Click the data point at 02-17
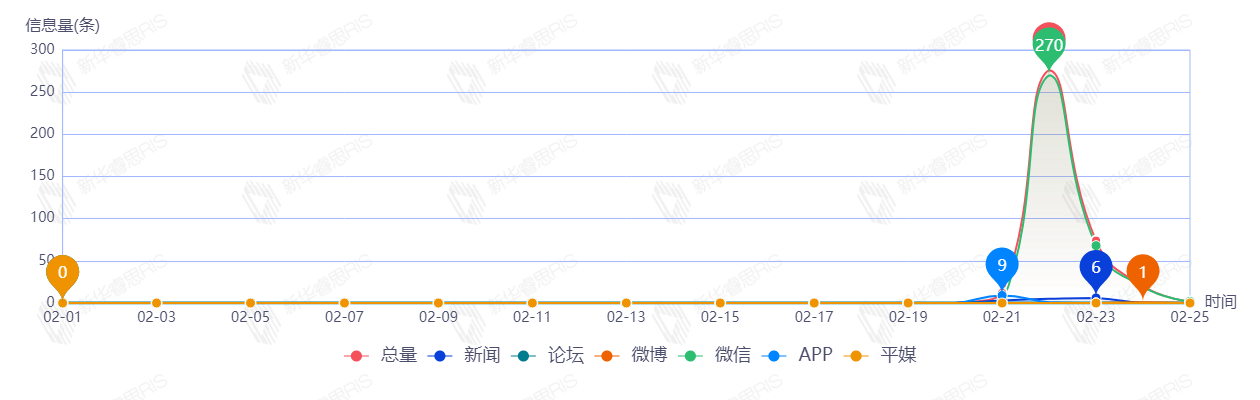 814,303
